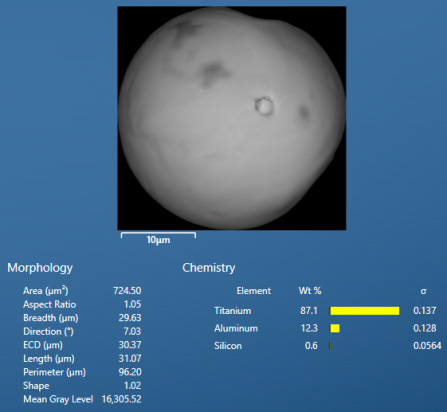447x412 pixels.
Task: Click the Aluminum yellow weight bar
Action: coord(335,328)
